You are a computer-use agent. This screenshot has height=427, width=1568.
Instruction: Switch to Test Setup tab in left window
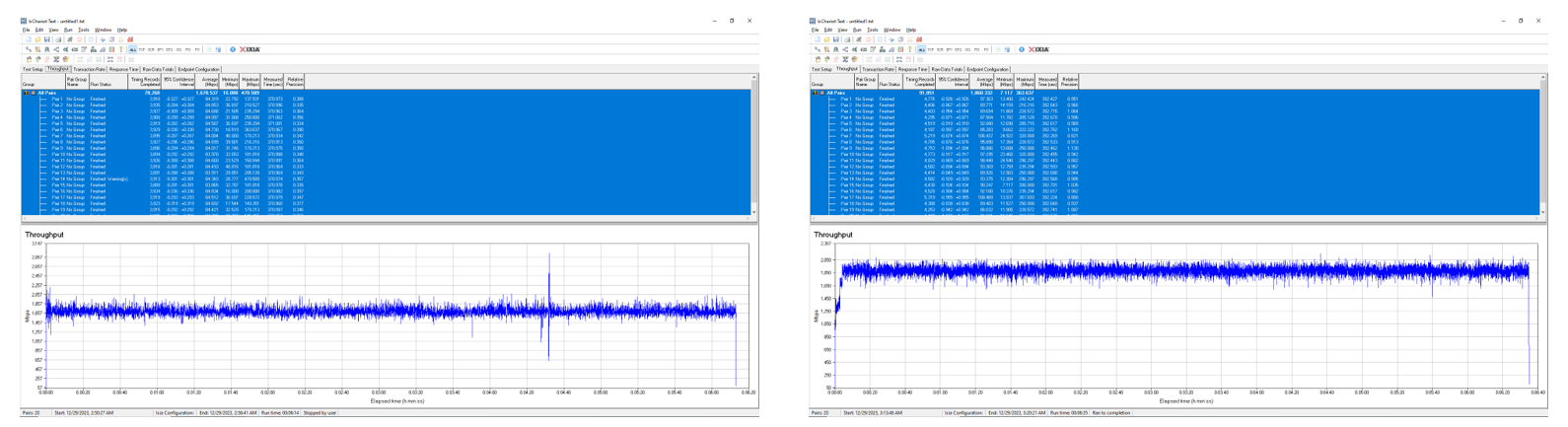click(x=33, y=69)
